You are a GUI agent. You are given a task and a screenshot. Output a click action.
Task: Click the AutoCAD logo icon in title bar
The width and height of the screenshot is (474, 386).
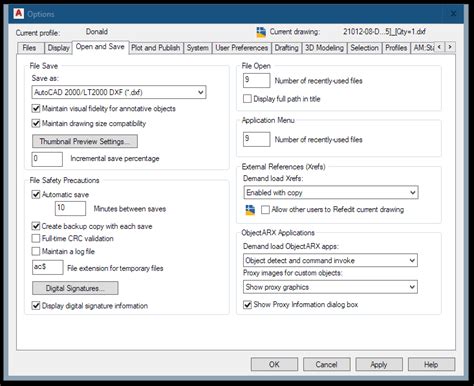tap(19, 14)
